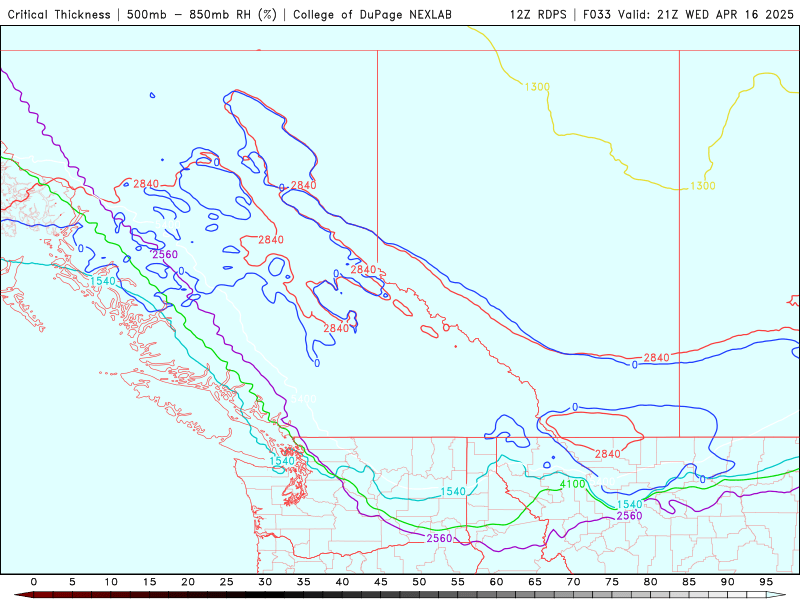Select colorbar tick label '60'
800x600 pixels.
coord(496,582)
